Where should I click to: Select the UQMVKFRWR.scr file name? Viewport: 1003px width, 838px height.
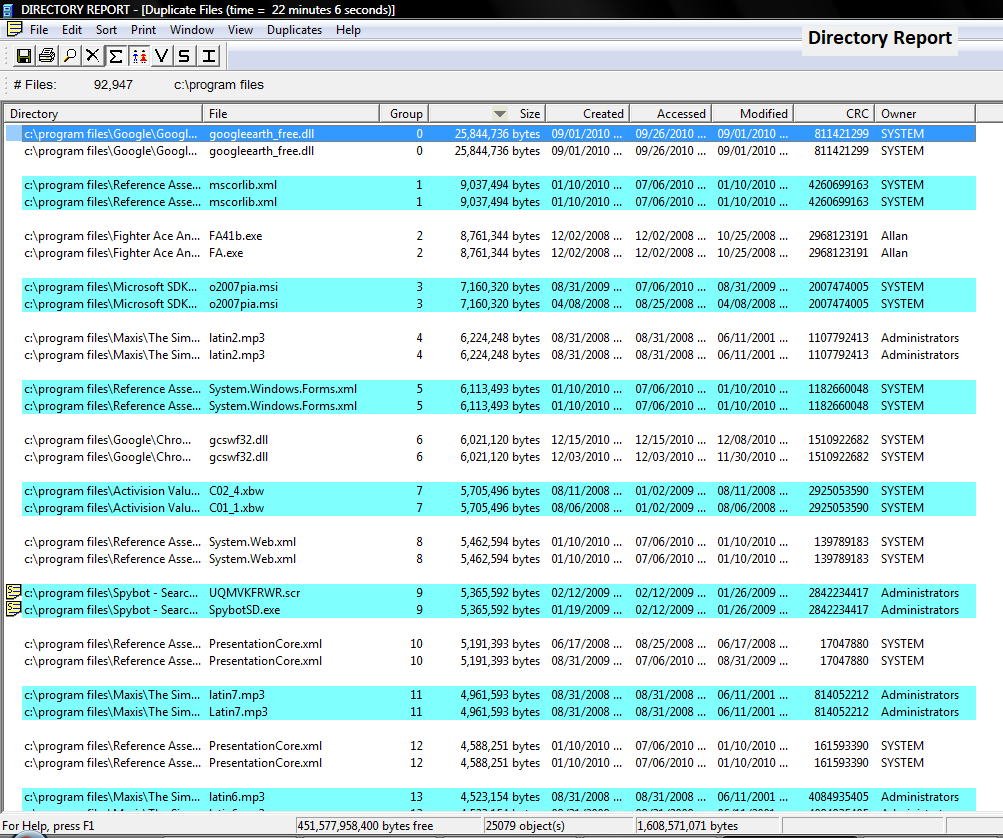coord(255,593)
